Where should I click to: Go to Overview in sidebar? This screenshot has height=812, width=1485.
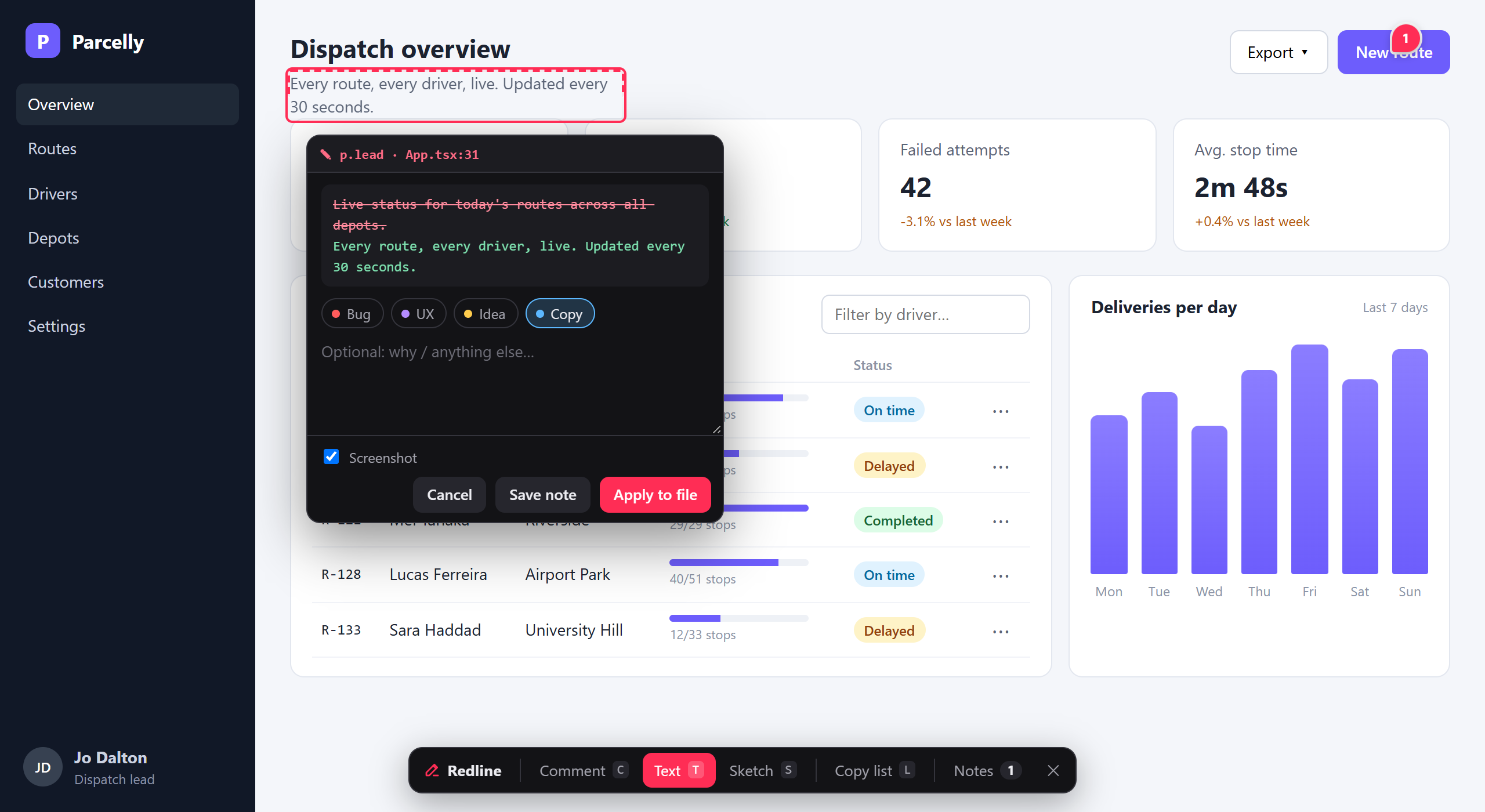pyautogui.click(x=128, y=104)
